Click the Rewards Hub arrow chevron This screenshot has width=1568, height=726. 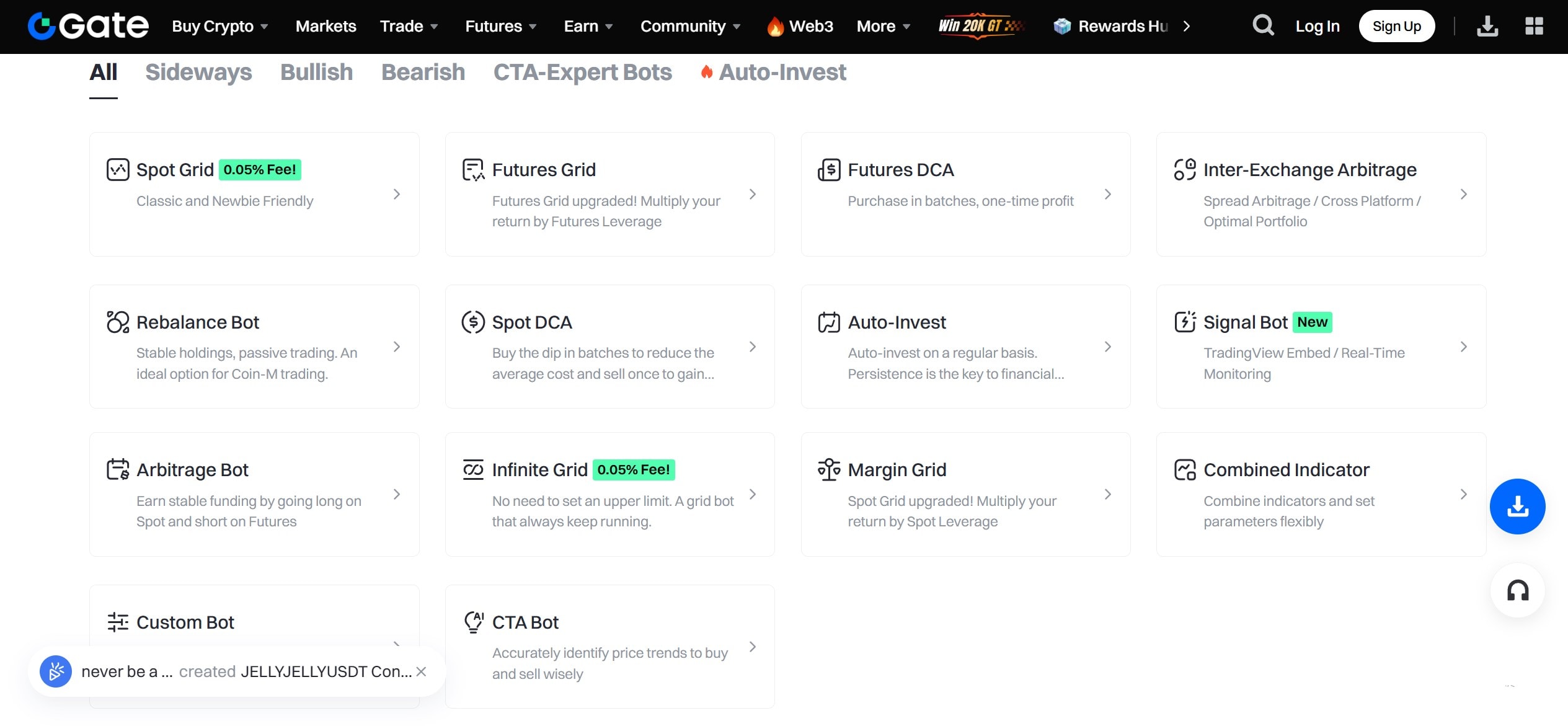pos(1187,26)
